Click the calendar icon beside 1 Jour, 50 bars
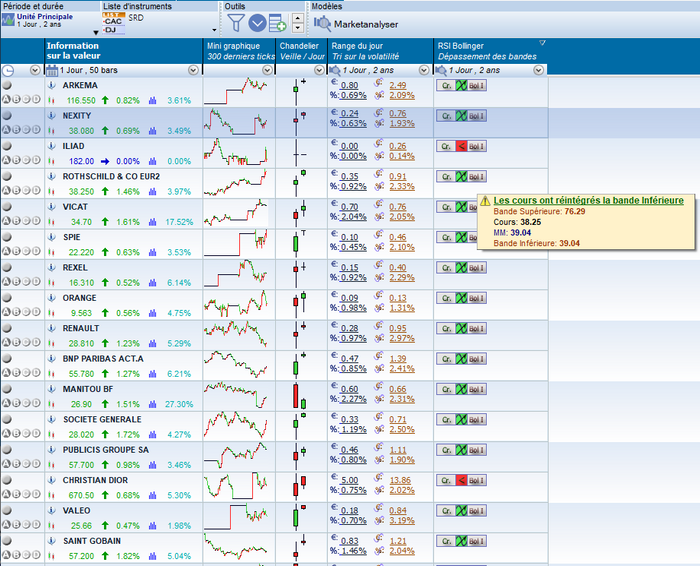This screenshot has height=566, width=700. [x=52, y=71]
